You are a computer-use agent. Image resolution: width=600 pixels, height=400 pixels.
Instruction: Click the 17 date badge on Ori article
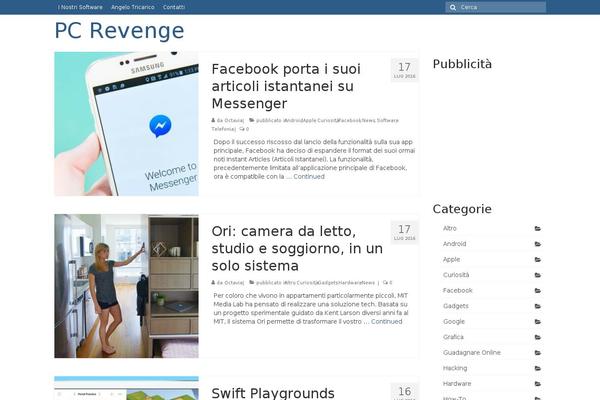(x=404, y=232)
